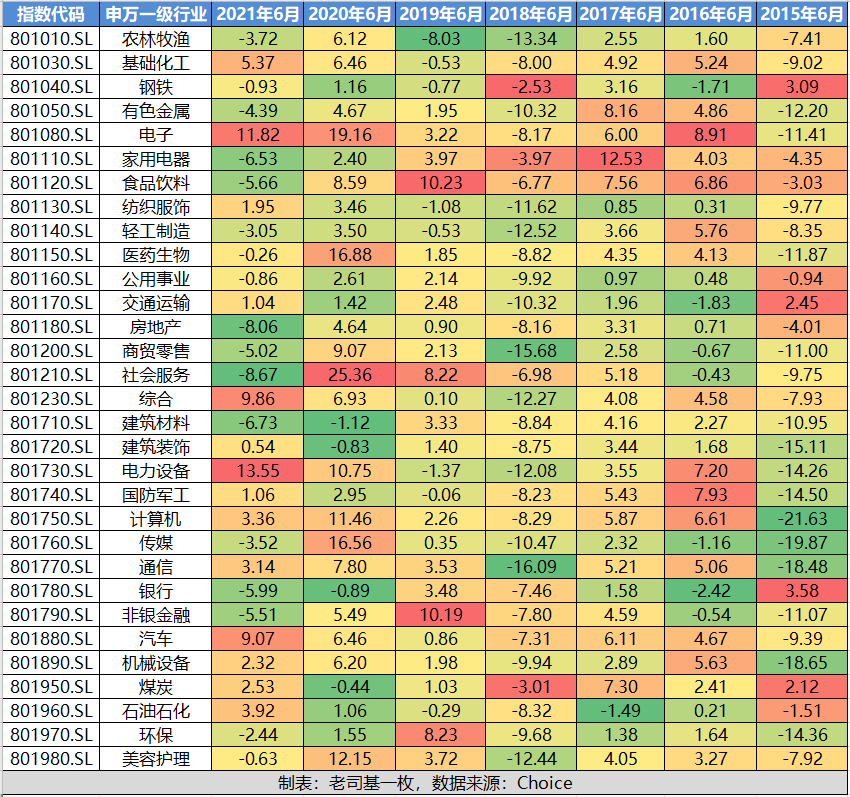This screenshot has height=797, width=850.
Task: Select index code 801720.SL
Action: [x=51, y=447]
